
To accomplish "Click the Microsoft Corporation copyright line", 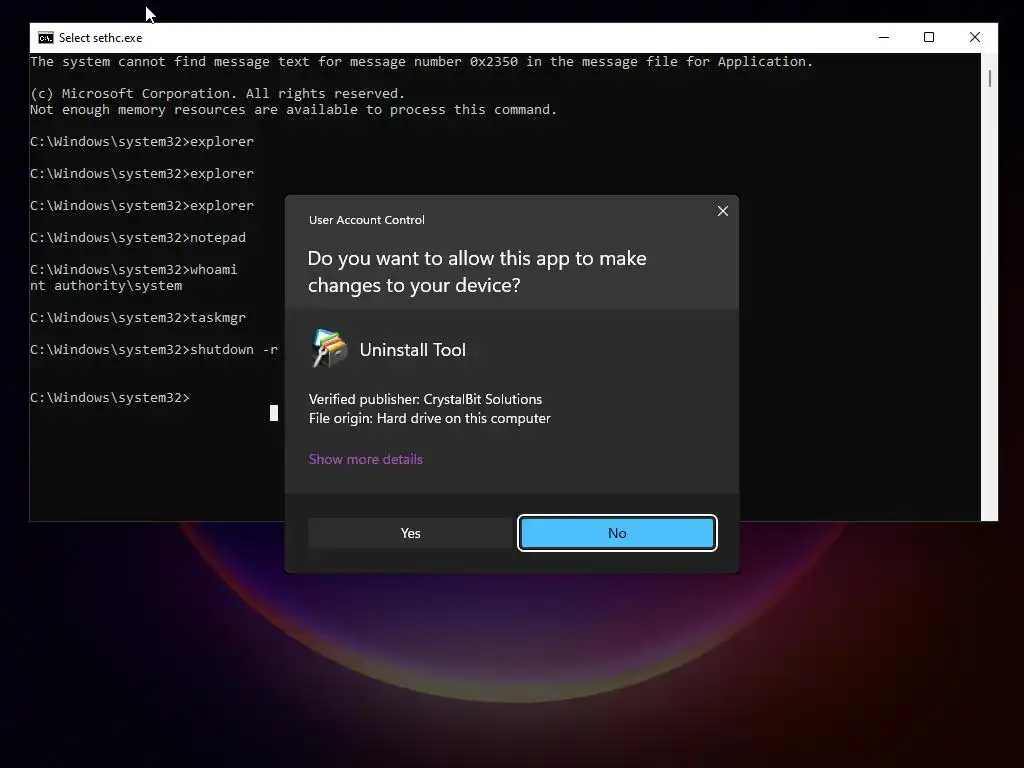I will coord(217,93).
